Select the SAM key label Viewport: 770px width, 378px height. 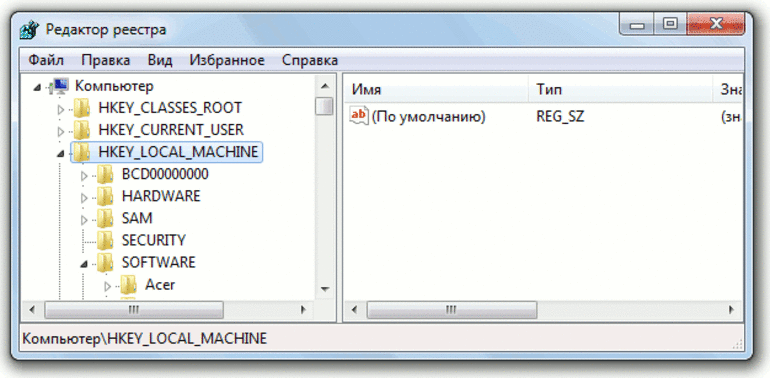137,218
